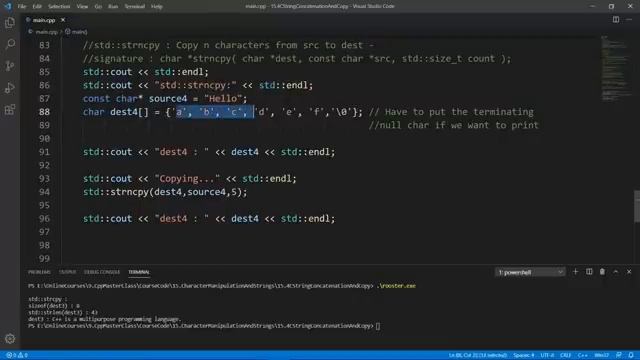
Task: Change language mode via C++ status entry
Action: 582,355
